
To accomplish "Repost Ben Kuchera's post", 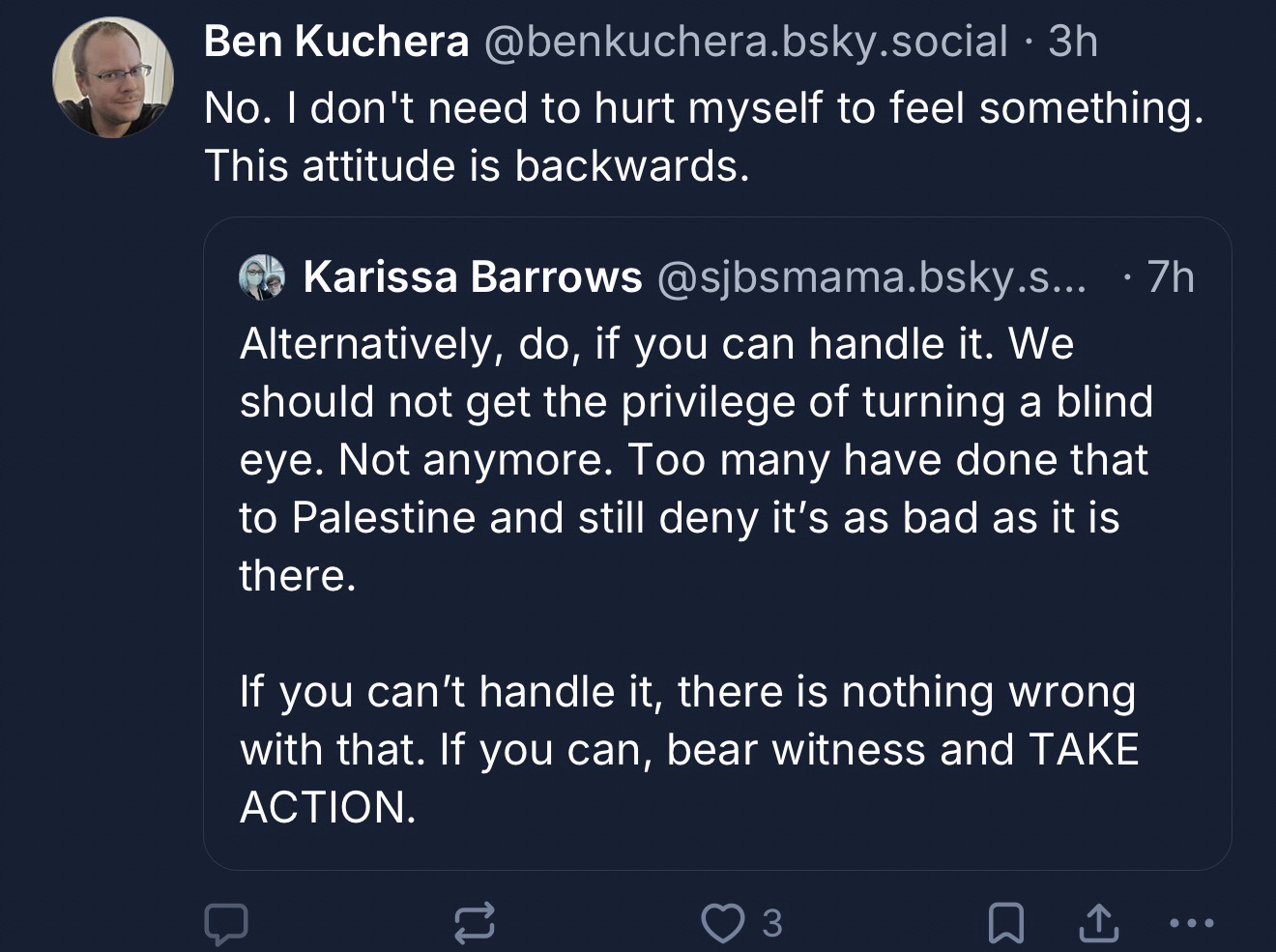I will coord(475,924).
